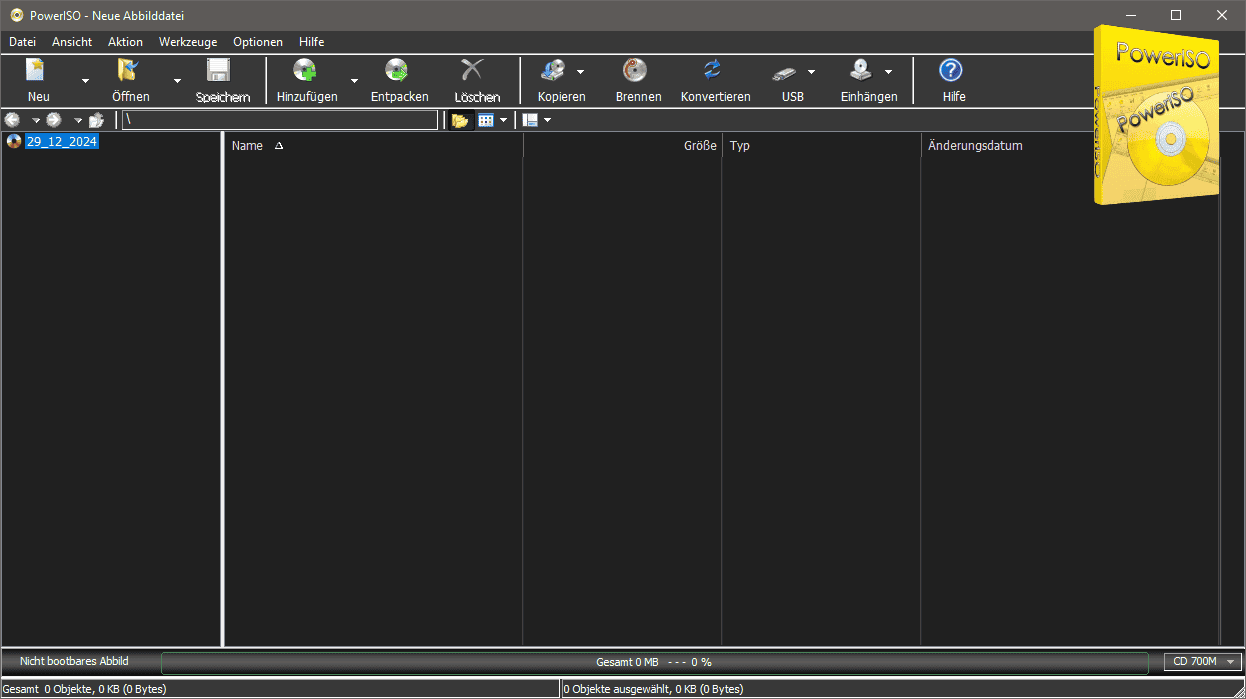Viewport: 1246px width, 699px height.
Task: Open the Kopieren dropdown arrow
Action: pyautogui.click(x=580, y=72)
